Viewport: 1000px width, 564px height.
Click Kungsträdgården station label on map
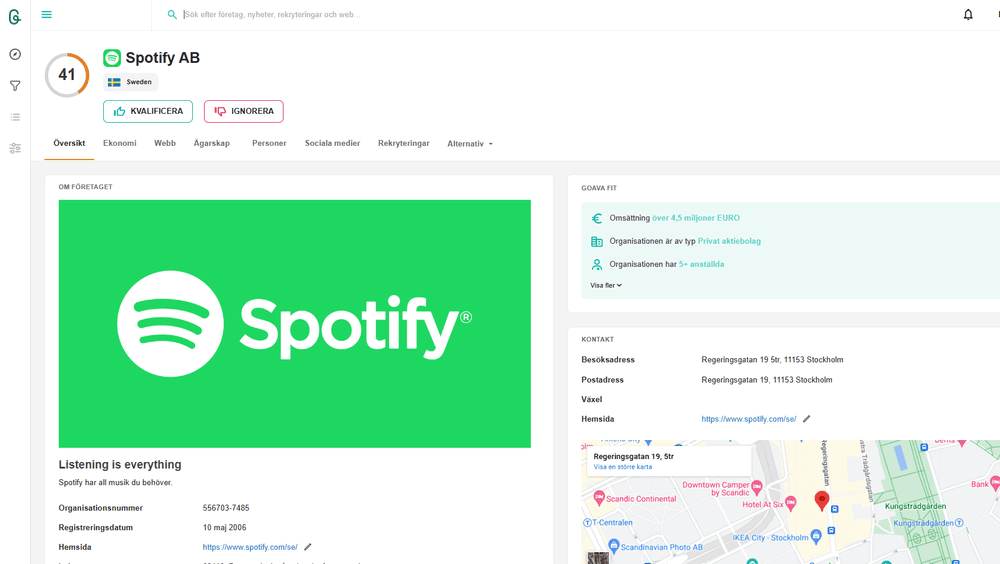(x=928, y=523)
